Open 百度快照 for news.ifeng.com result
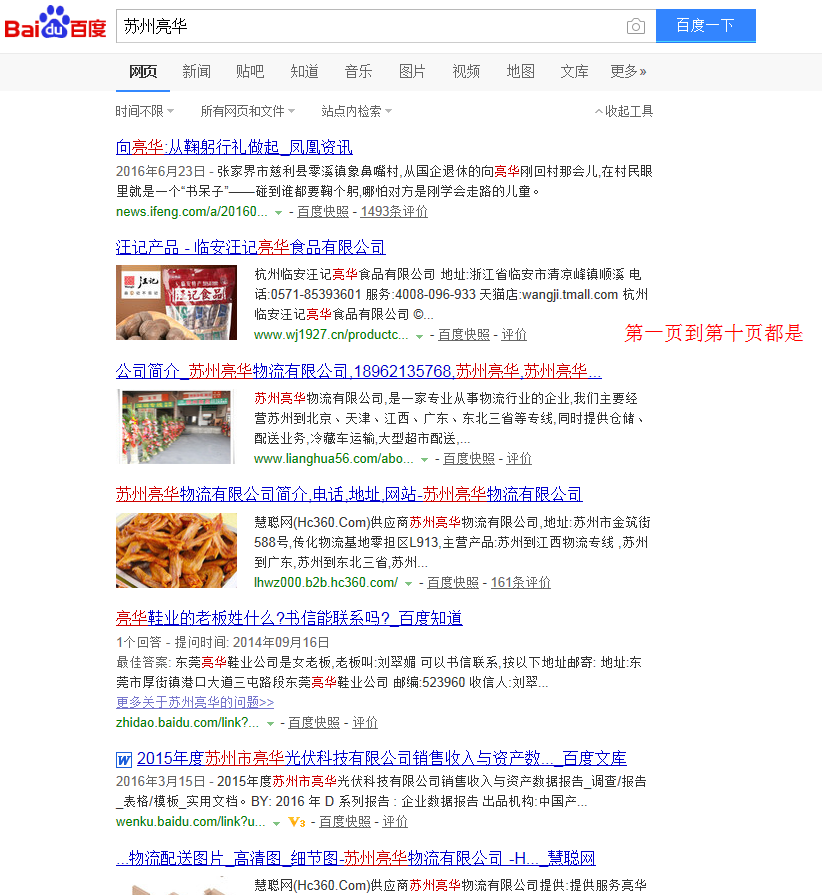The width and height of the screenshot is (822, 895). (x=323, y=212)
